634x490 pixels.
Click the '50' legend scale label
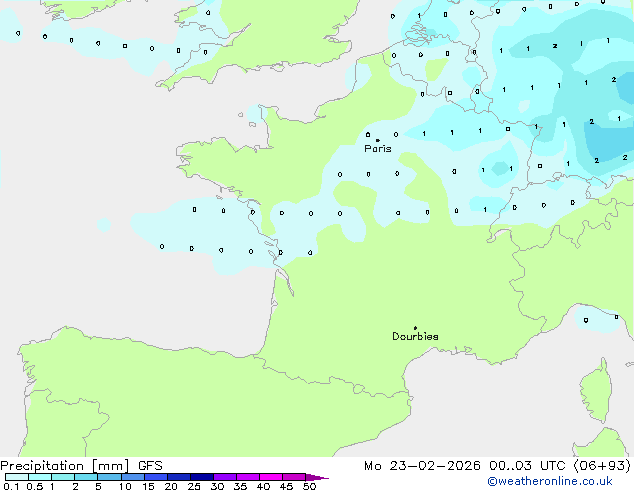click(309, 486)
